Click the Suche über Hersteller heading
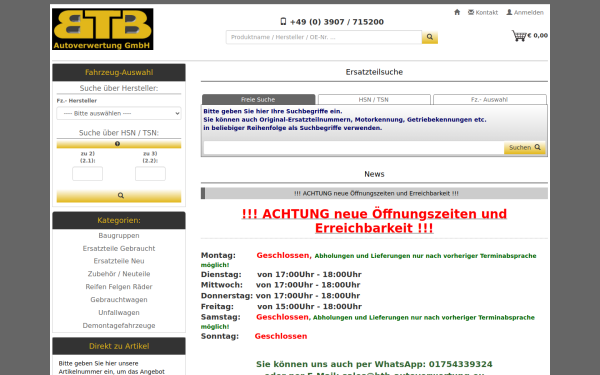 (119, 88)
